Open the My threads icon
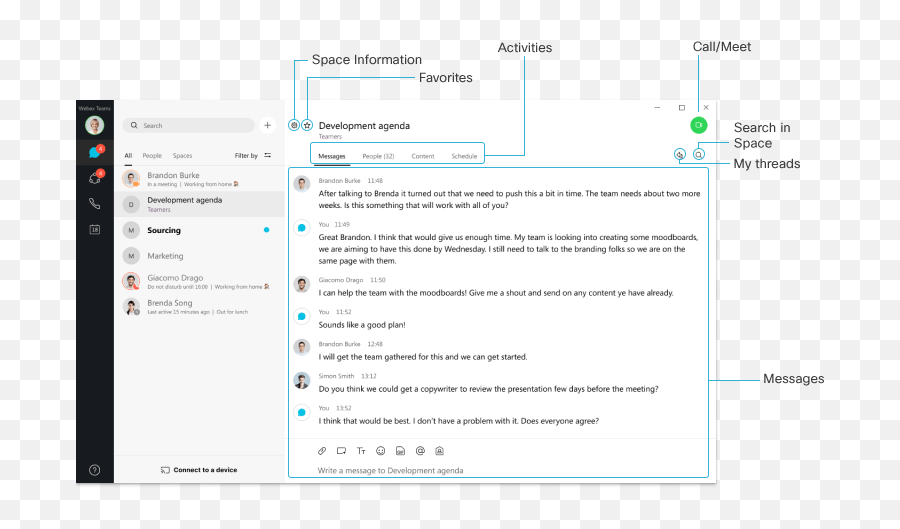Screen dimensions: 900x529 tap(680, 154)
